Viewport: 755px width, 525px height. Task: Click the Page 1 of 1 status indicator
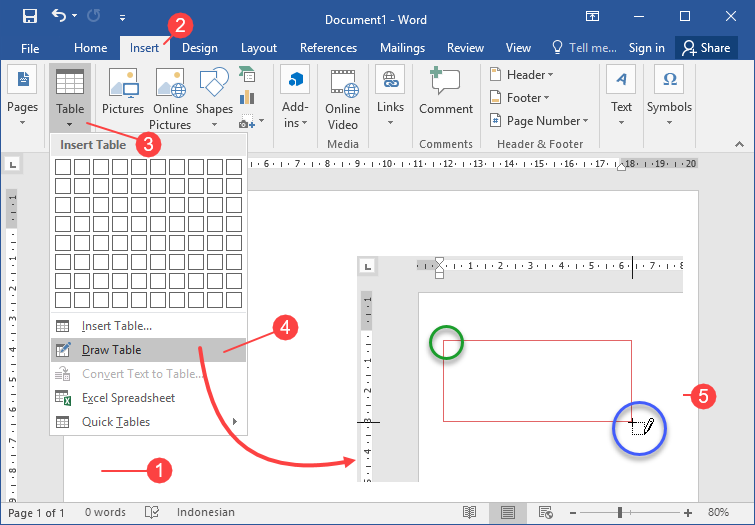[36, 512]
